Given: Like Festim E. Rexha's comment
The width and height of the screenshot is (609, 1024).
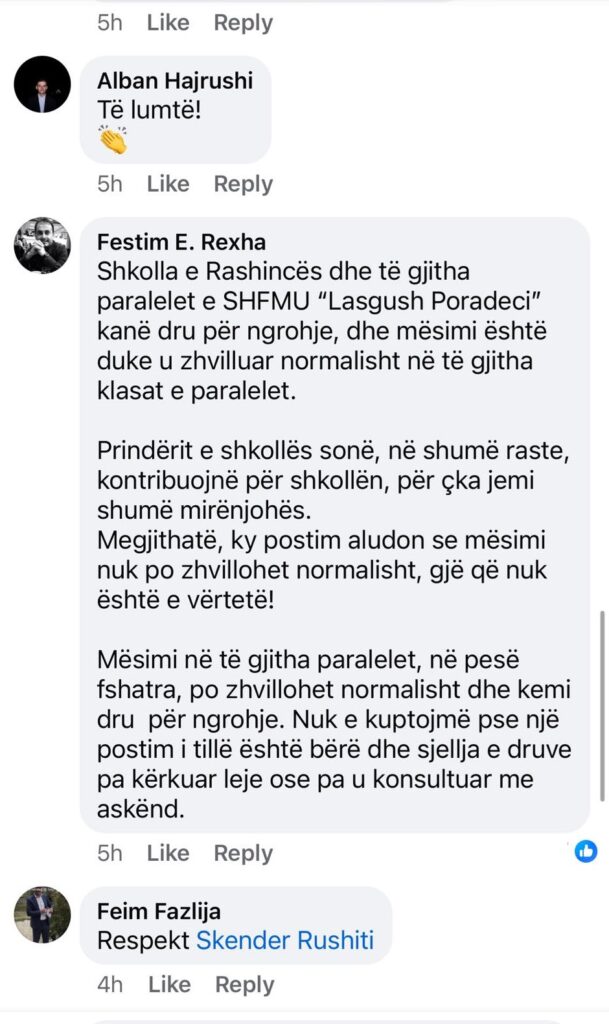Looking at the screenshot, I should click(x=168, y=853).
